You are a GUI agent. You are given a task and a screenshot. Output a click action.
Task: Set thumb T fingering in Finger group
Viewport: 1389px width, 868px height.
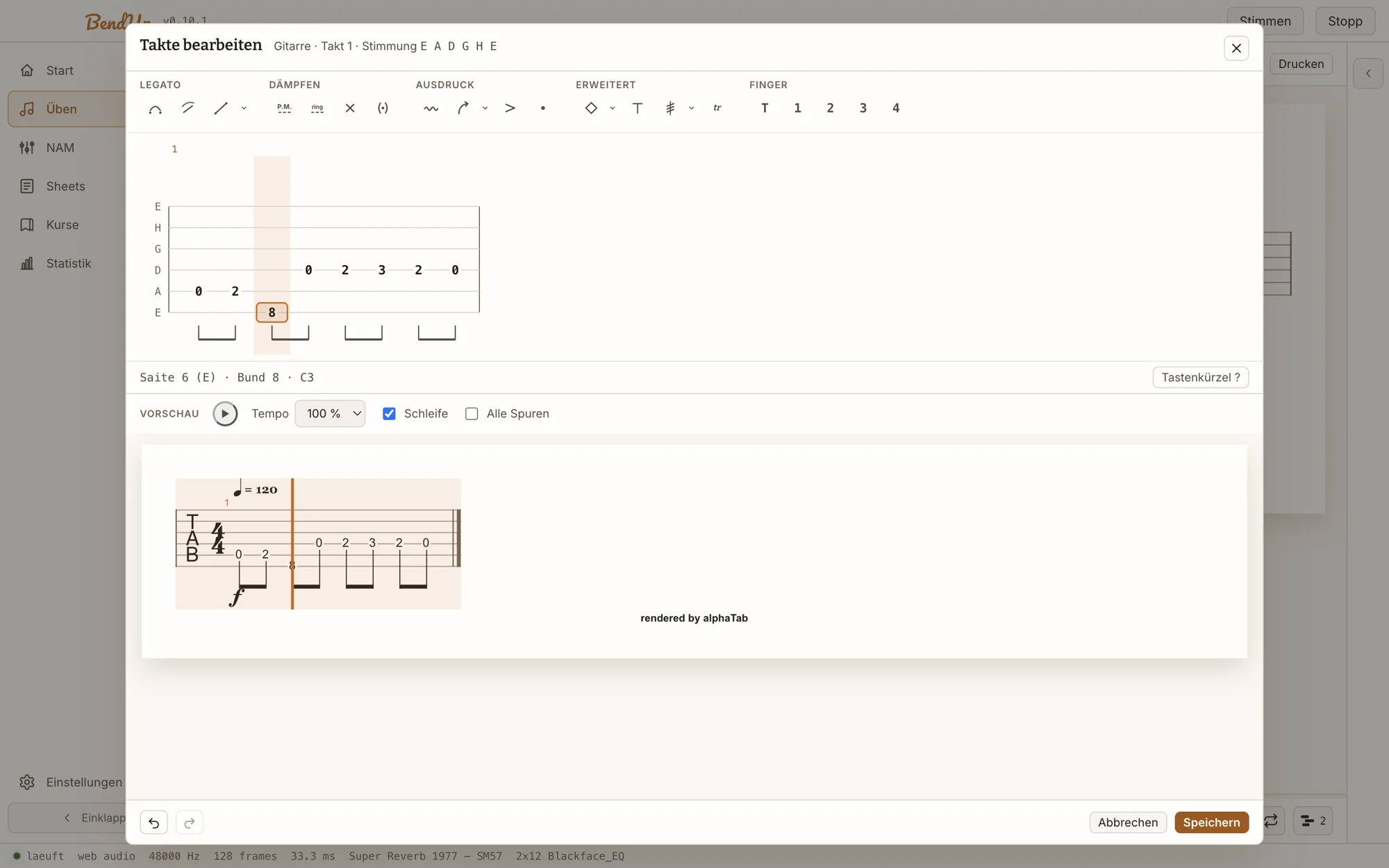pos(765,108)
